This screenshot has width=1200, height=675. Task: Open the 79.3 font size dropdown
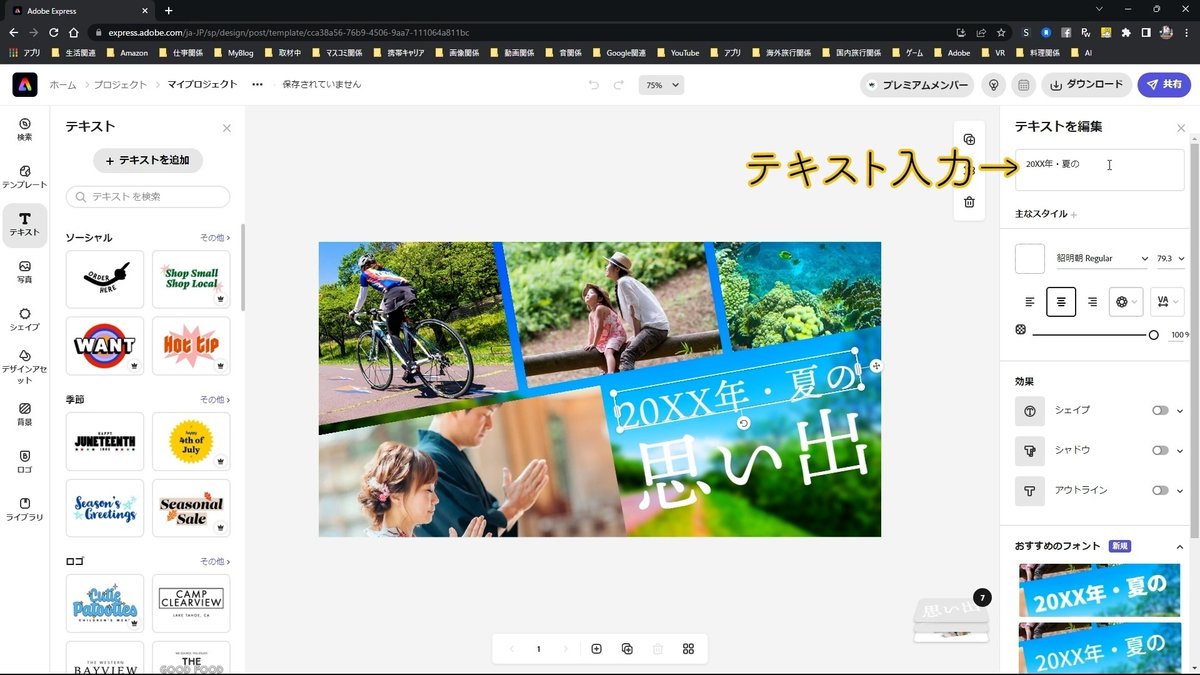[x=1170, y=258]
